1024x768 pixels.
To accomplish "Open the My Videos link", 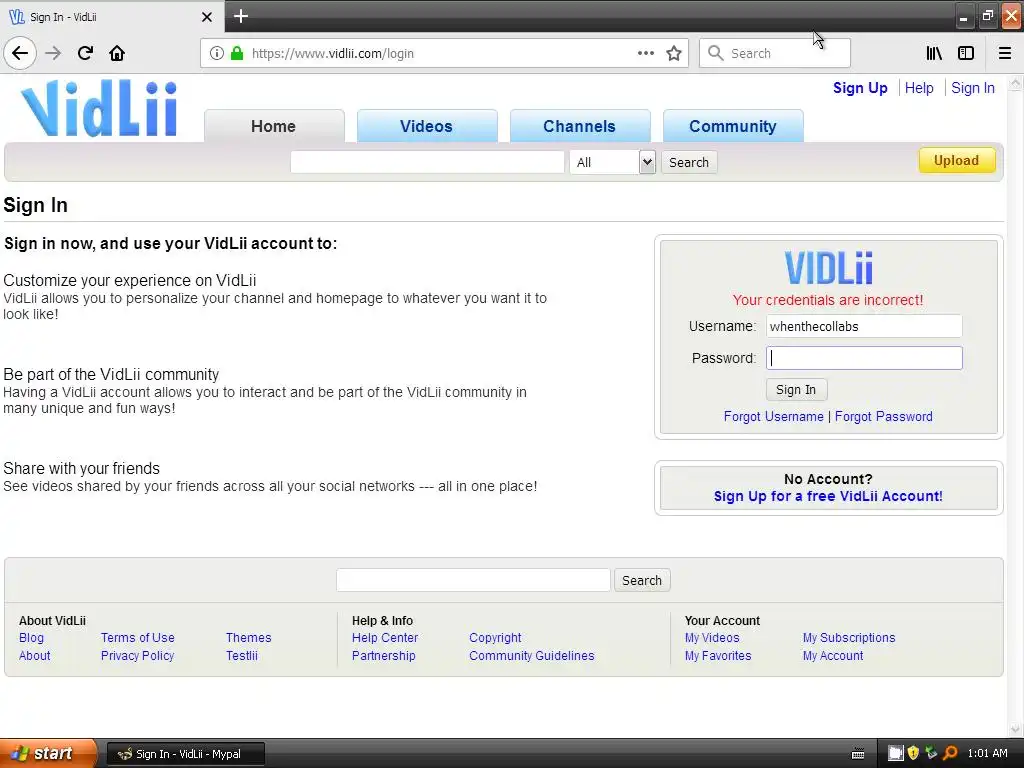I will tap(712, 638).
